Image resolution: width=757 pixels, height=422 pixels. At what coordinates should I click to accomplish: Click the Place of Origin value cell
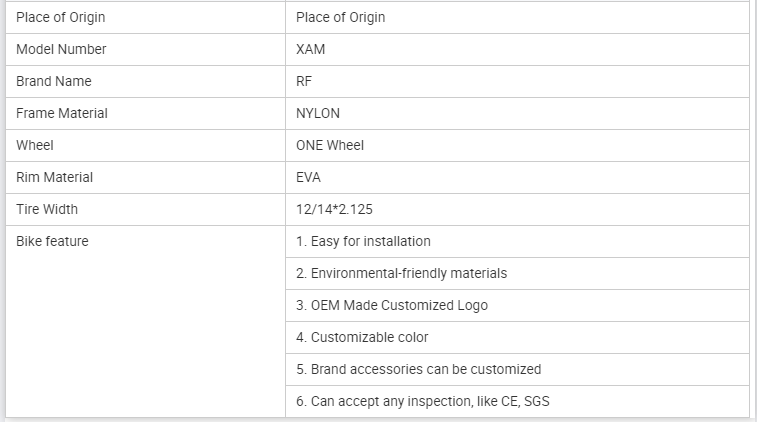(340, 17)
